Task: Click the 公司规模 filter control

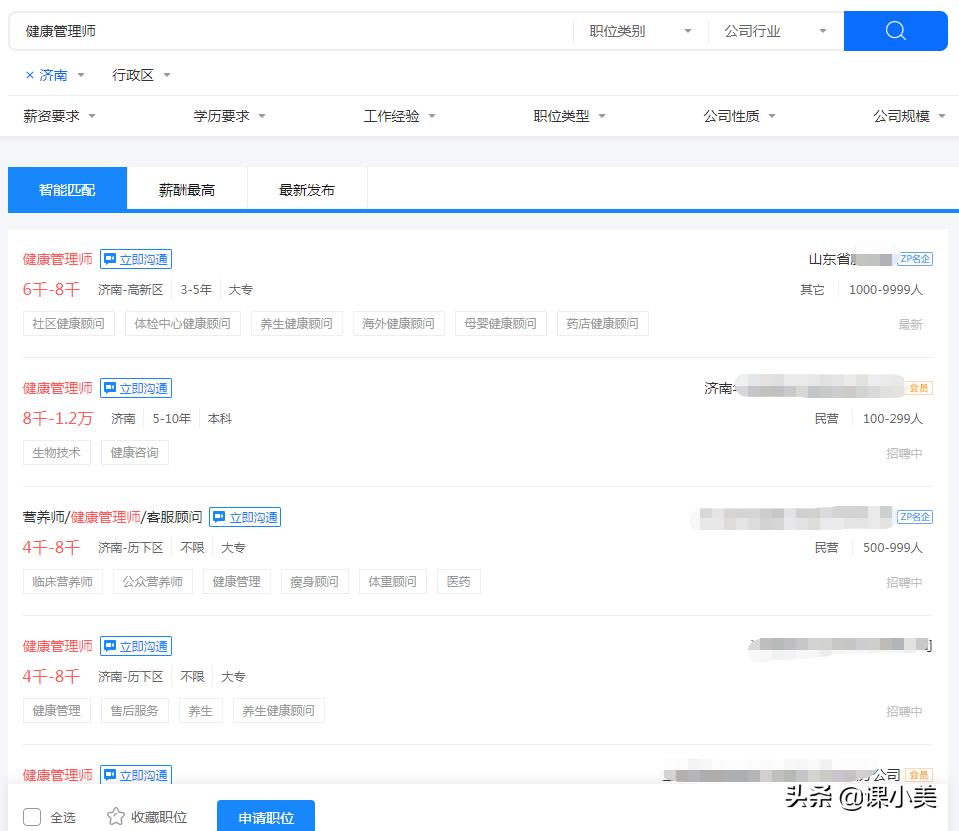Action: point(905,115)
